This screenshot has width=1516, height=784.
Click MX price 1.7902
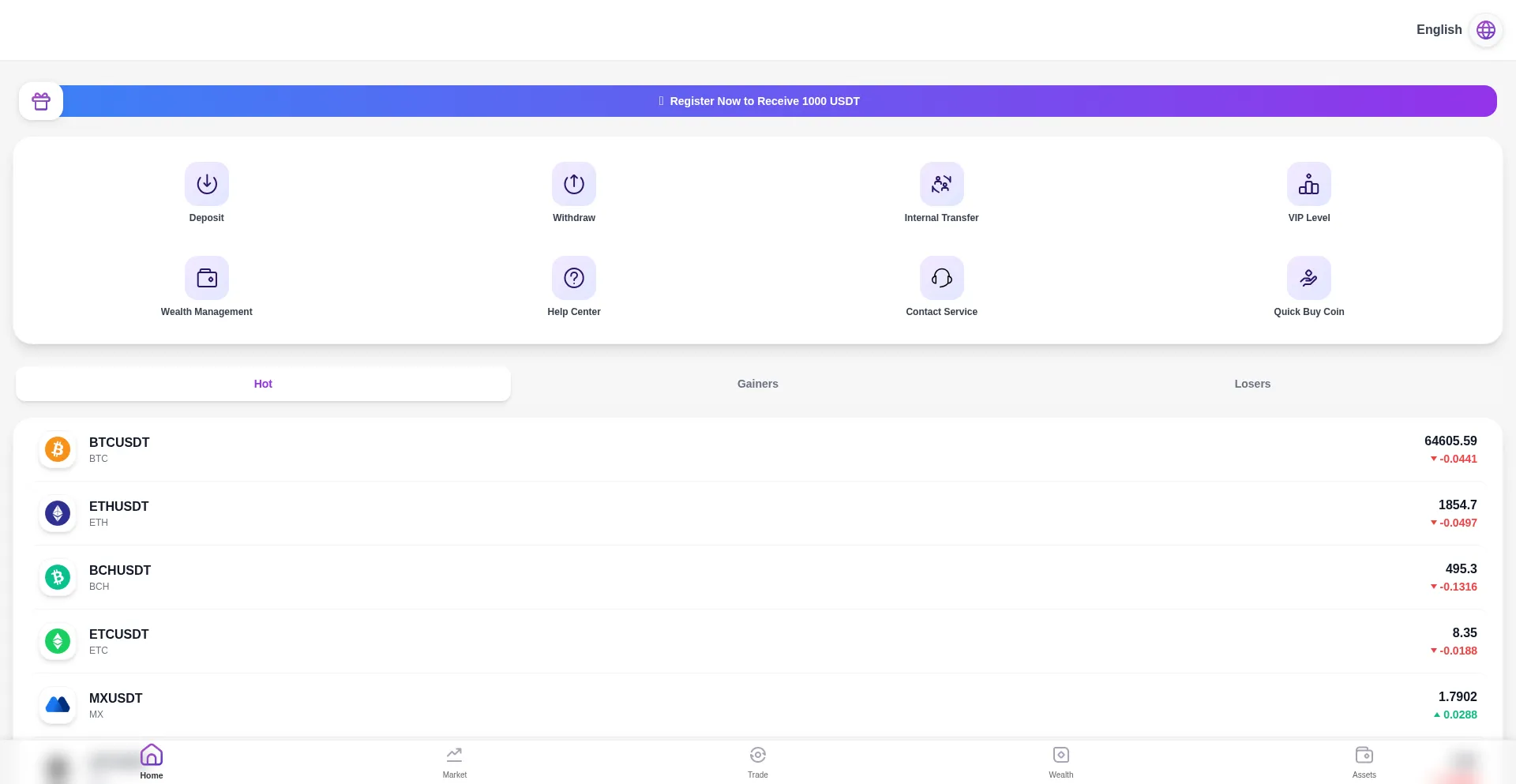(x=1458, y=697)
